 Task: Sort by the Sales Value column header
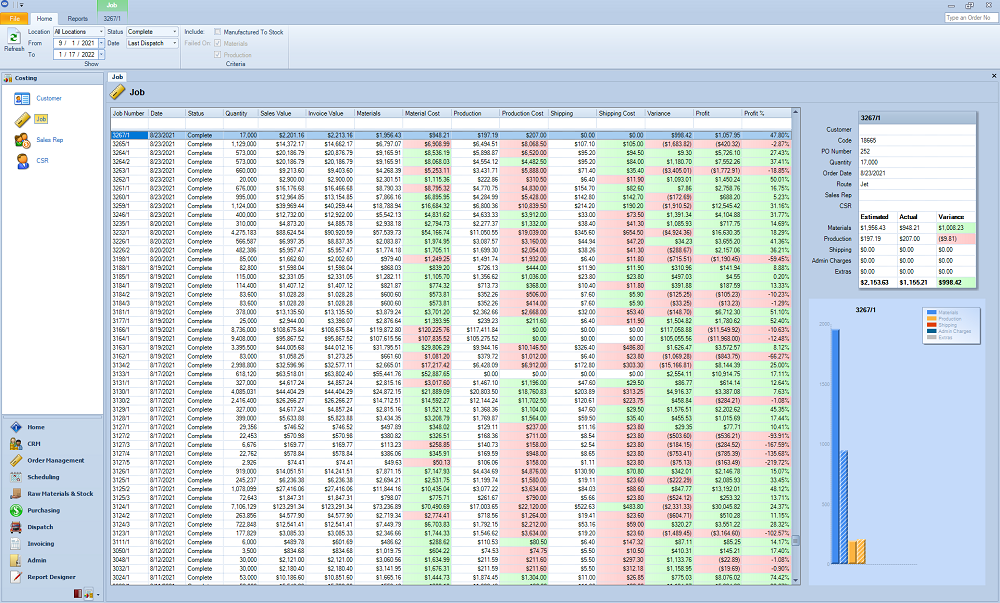282,113
